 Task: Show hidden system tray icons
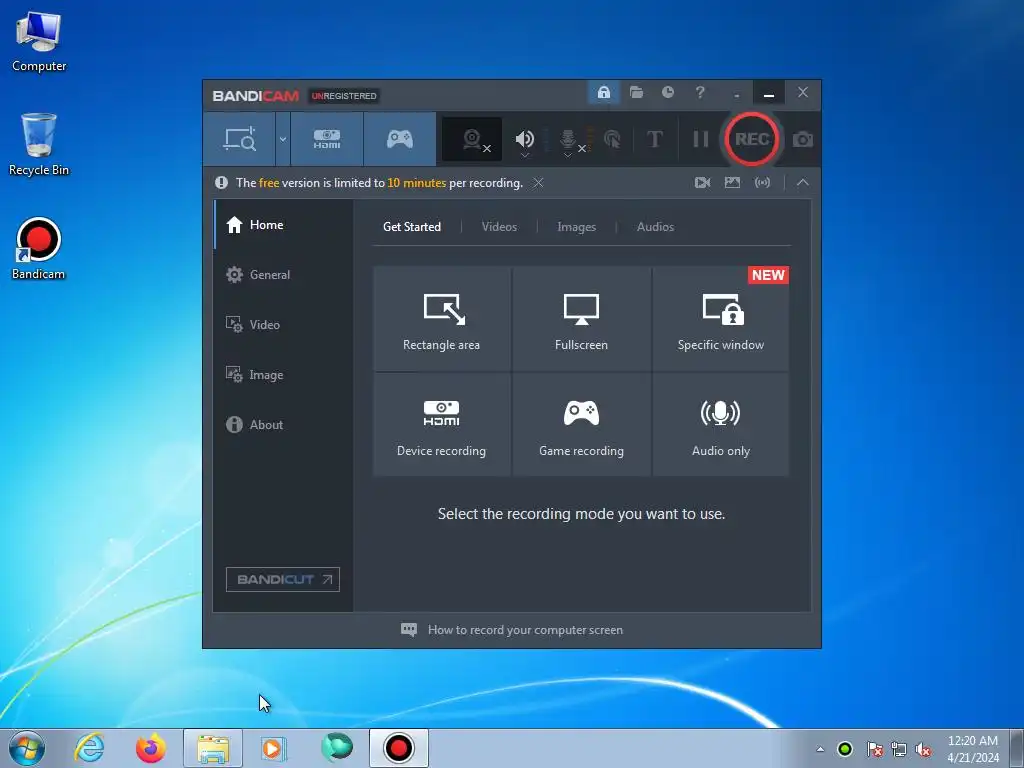(x=820, y=749)
